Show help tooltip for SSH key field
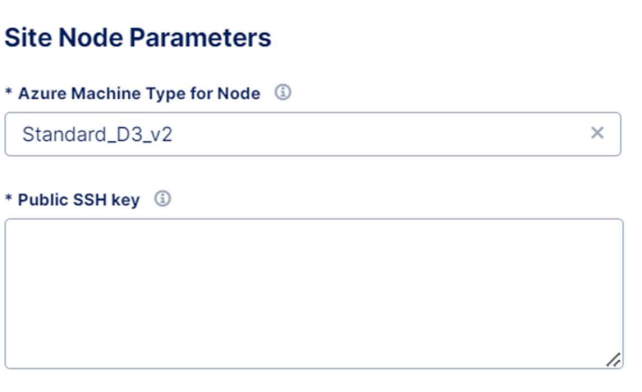The height and width of the screenshot is (392, 642). click(163, 199)
